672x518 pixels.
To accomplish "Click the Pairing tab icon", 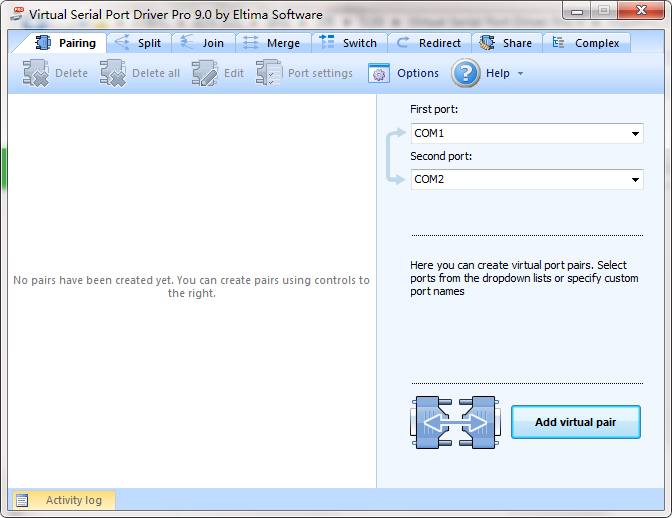I will click(x=43, y=43).
